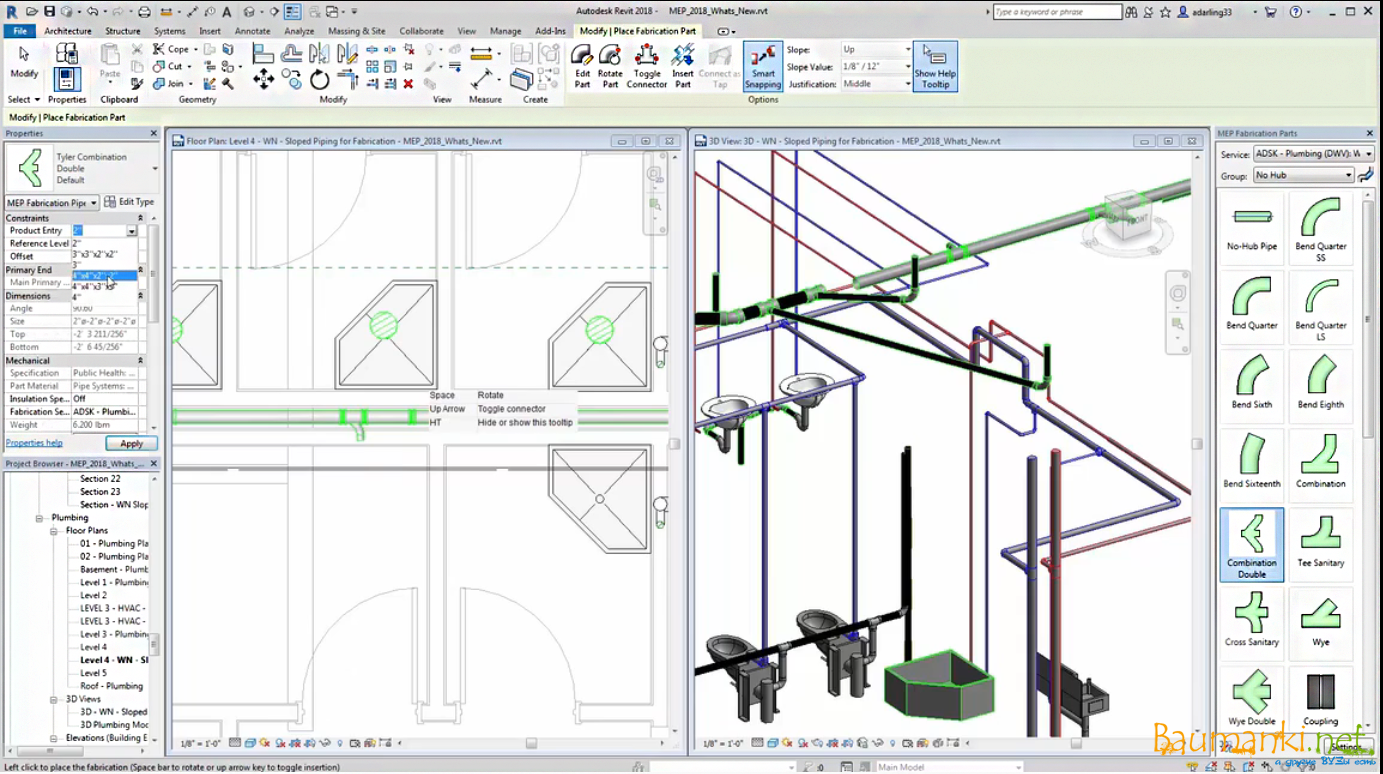Open Level 5 in Project Browser
This screenshot has width=1383, height=774.
pyautogui.click(x=93, y=673)
